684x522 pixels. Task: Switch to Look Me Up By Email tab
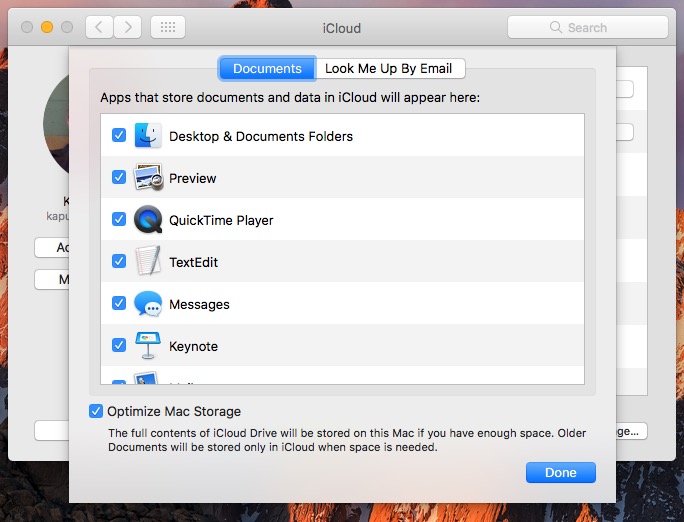coord(389,68)
